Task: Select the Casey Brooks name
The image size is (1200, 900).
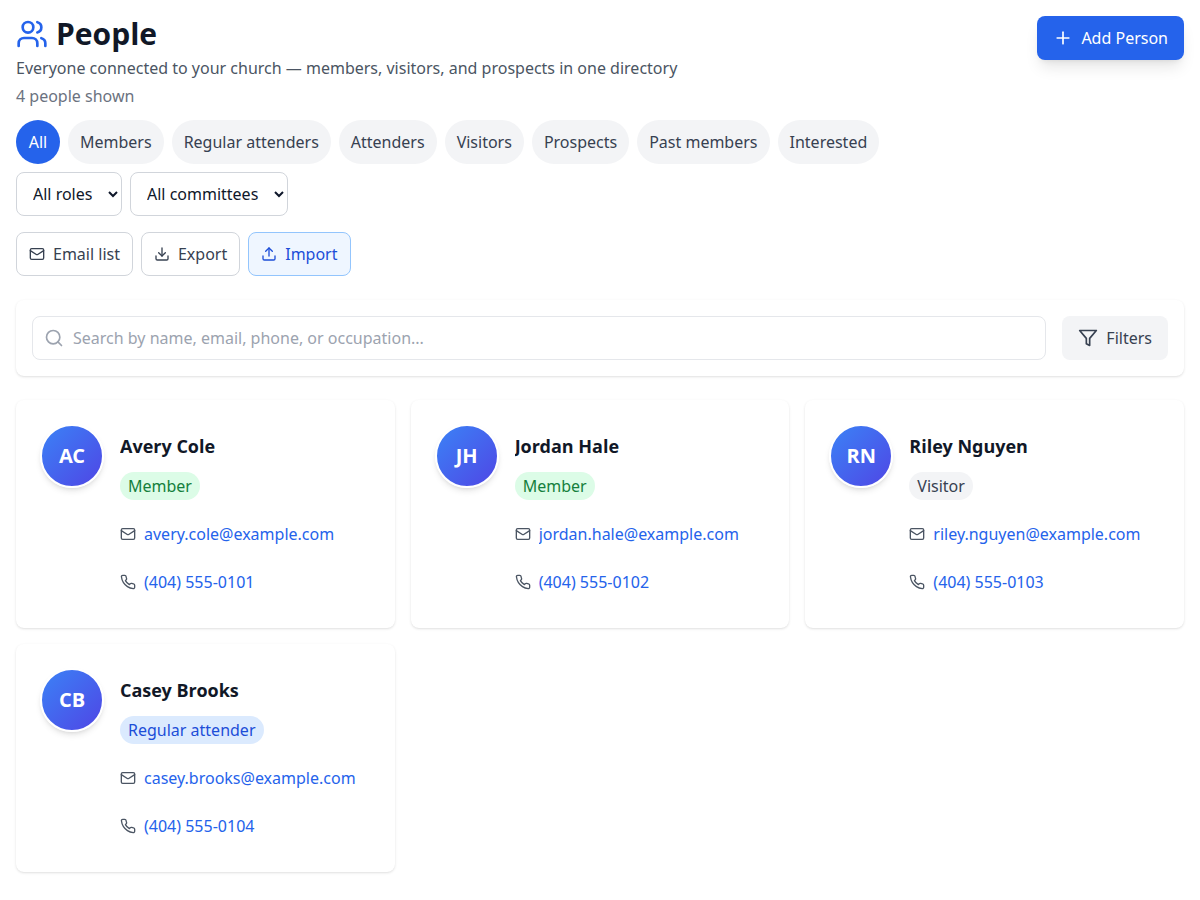Action: pyautogui.click(x=179, y=690)
